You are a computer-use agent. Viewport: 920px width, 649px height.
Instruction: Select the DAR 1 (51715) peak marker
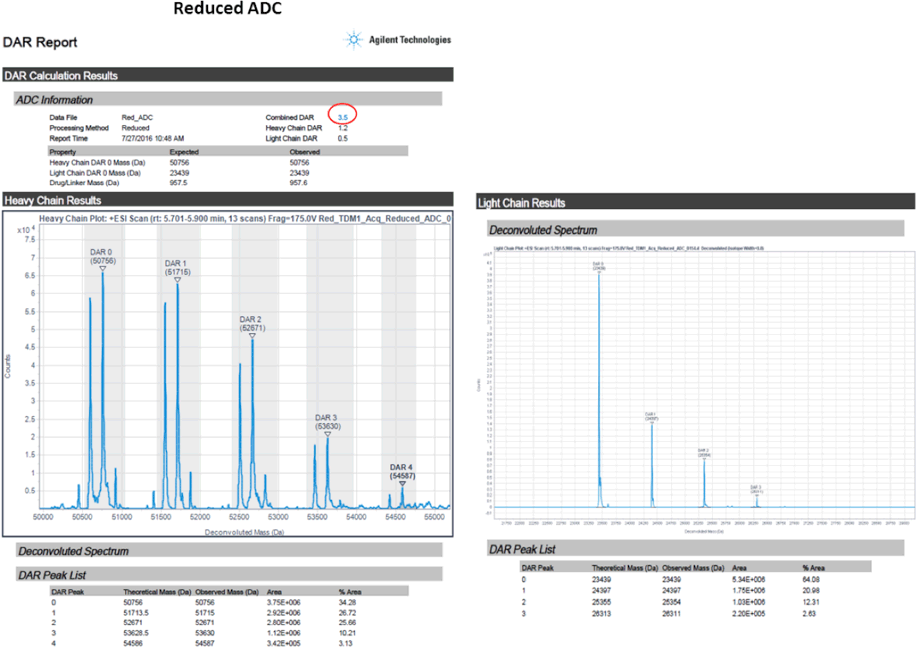click(177, 279)
